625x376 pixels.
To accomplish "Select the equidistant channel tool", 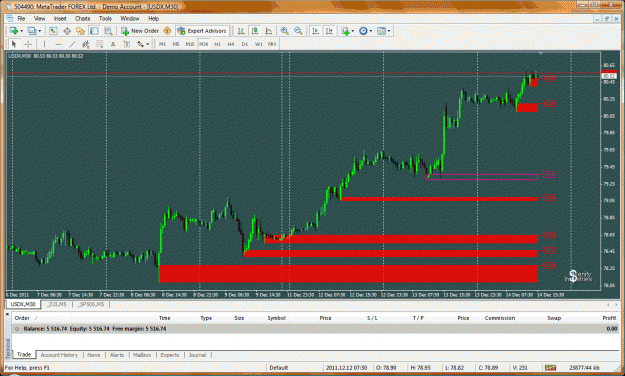I will point(85,44).
